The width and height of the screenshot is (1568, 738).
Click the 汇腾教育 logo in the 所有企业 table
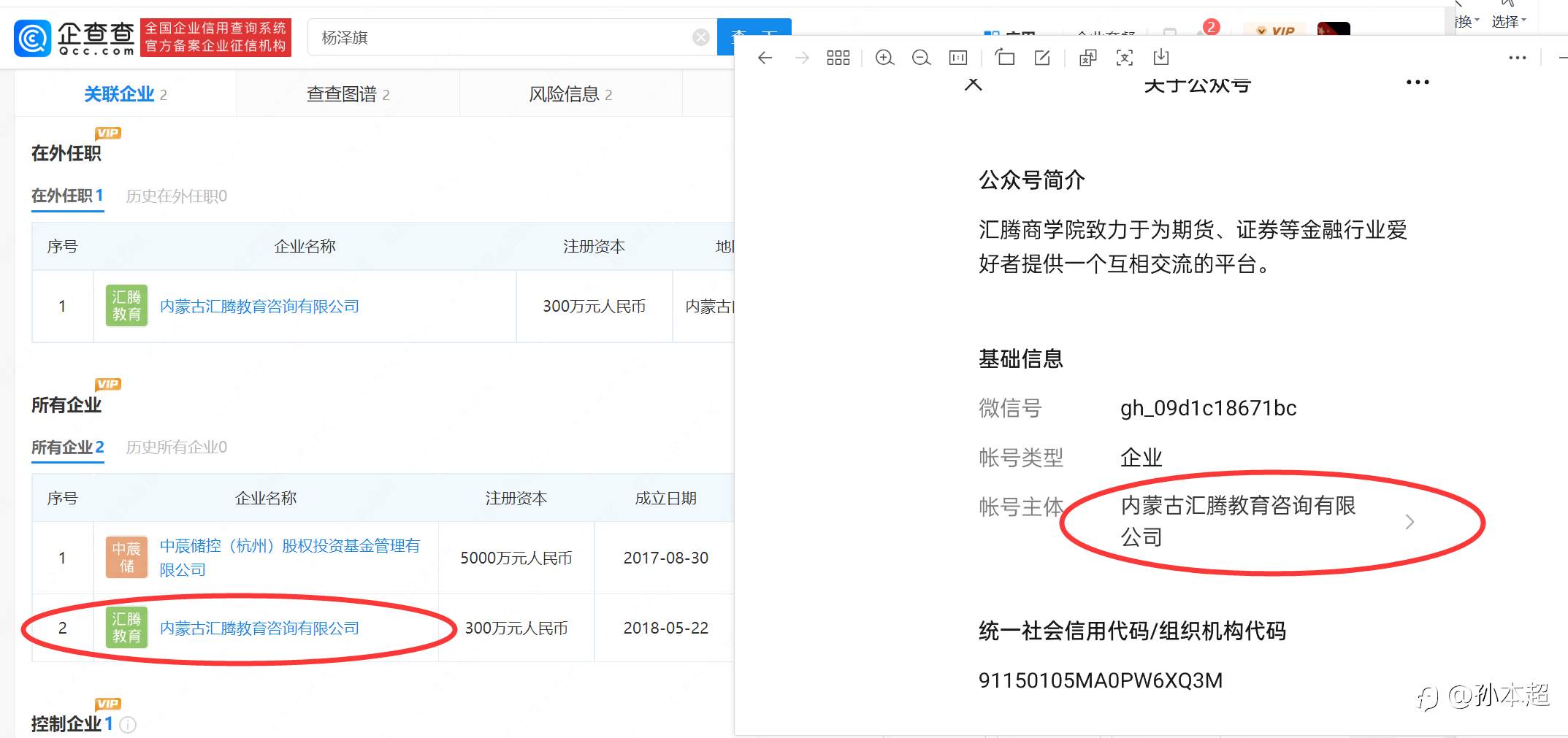[x=126, y=627]
